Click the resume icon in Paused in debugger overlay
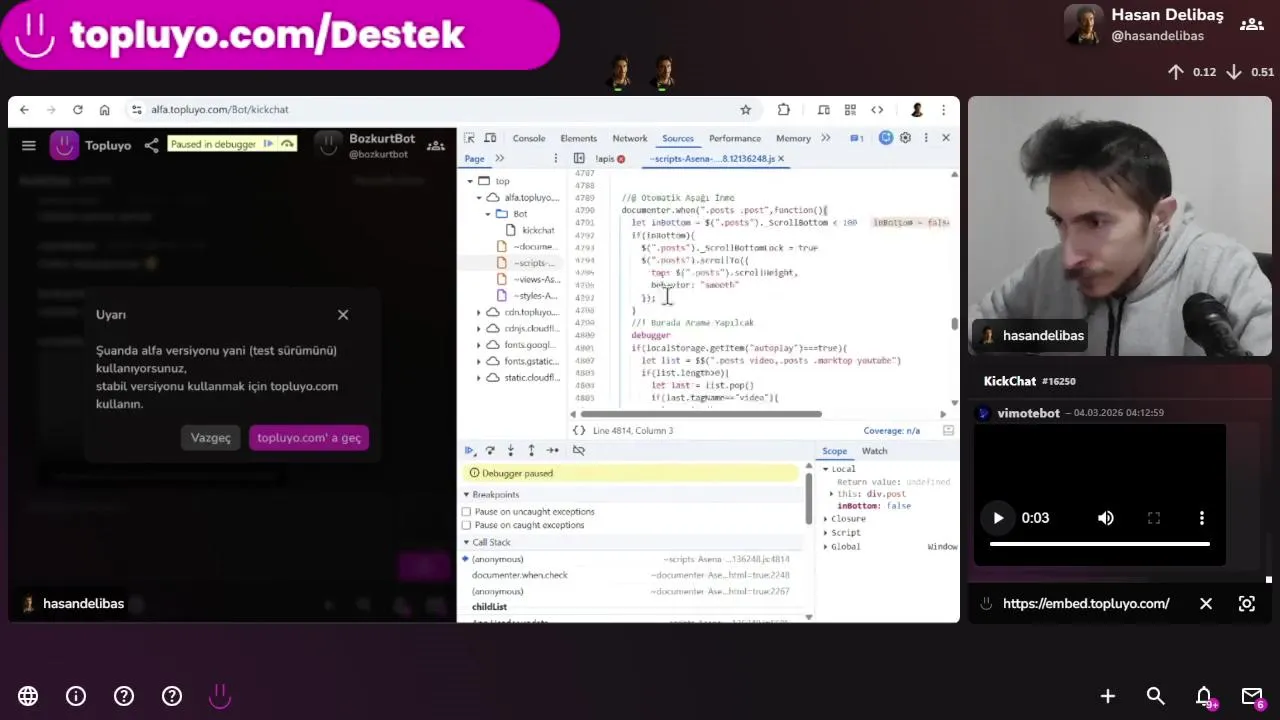The image size is (1280, 720). pos(268,144)
